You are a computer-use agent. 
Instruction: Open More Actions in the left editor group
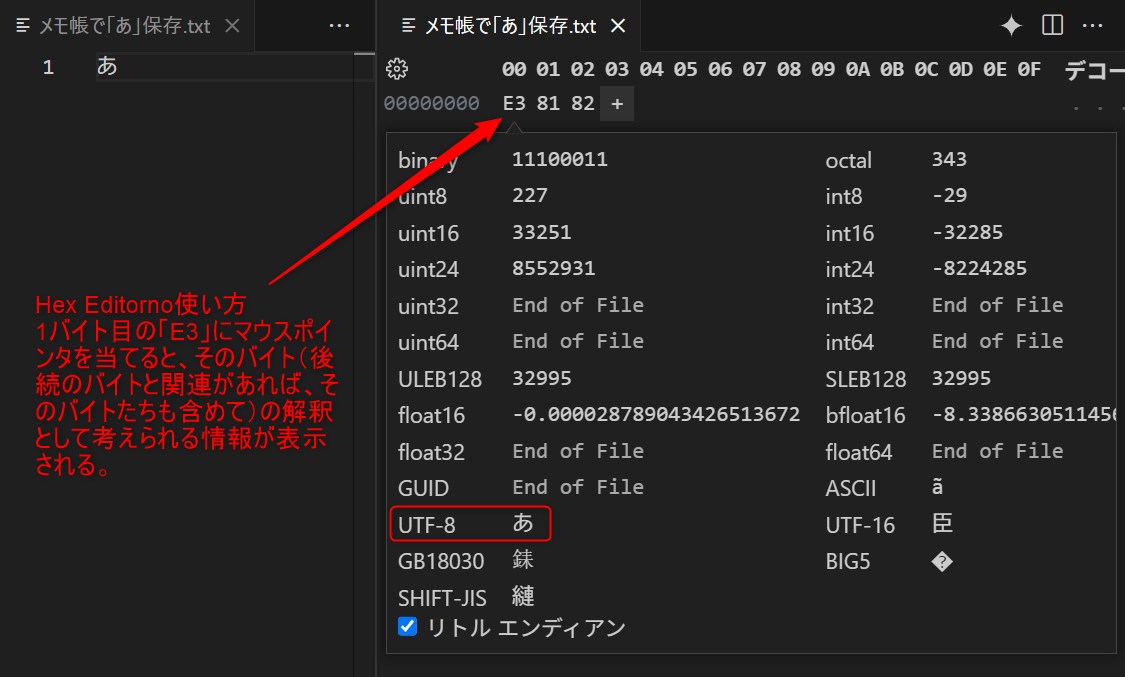pos(338,25)
